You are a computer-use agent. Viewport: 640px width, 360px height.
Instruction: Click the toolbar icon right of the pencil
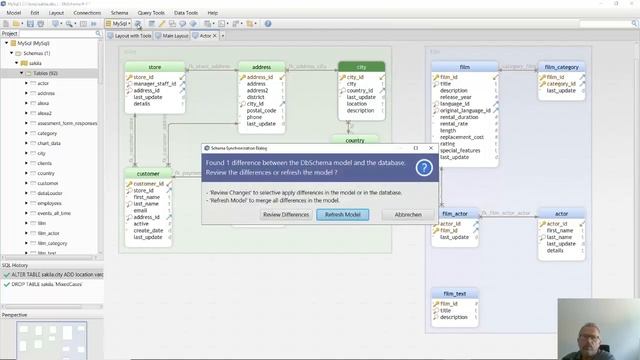point(172,24)
